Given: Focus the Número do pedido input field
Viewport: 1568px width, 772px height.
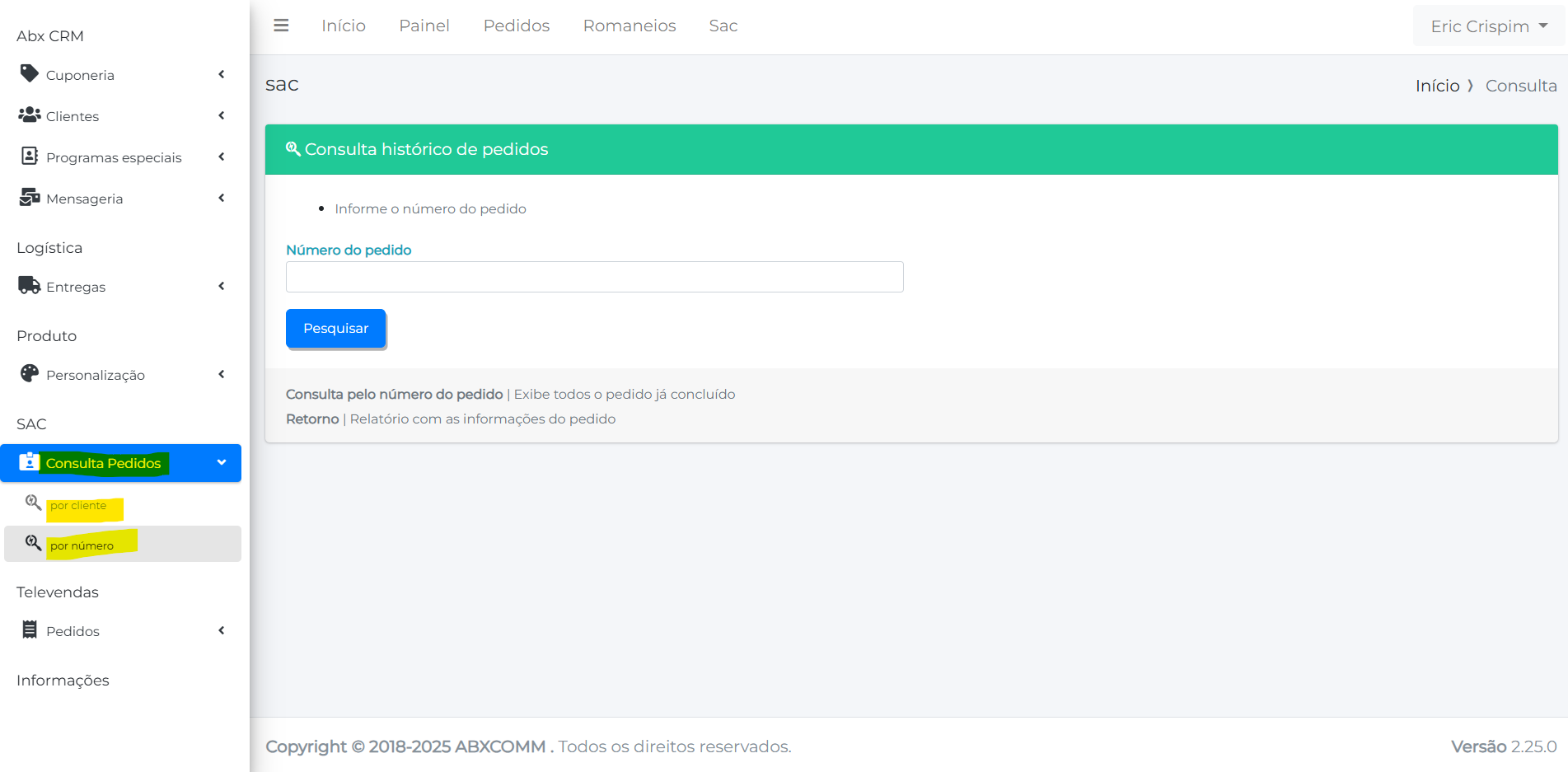Looking at the screenshot, I should [594, 277].
